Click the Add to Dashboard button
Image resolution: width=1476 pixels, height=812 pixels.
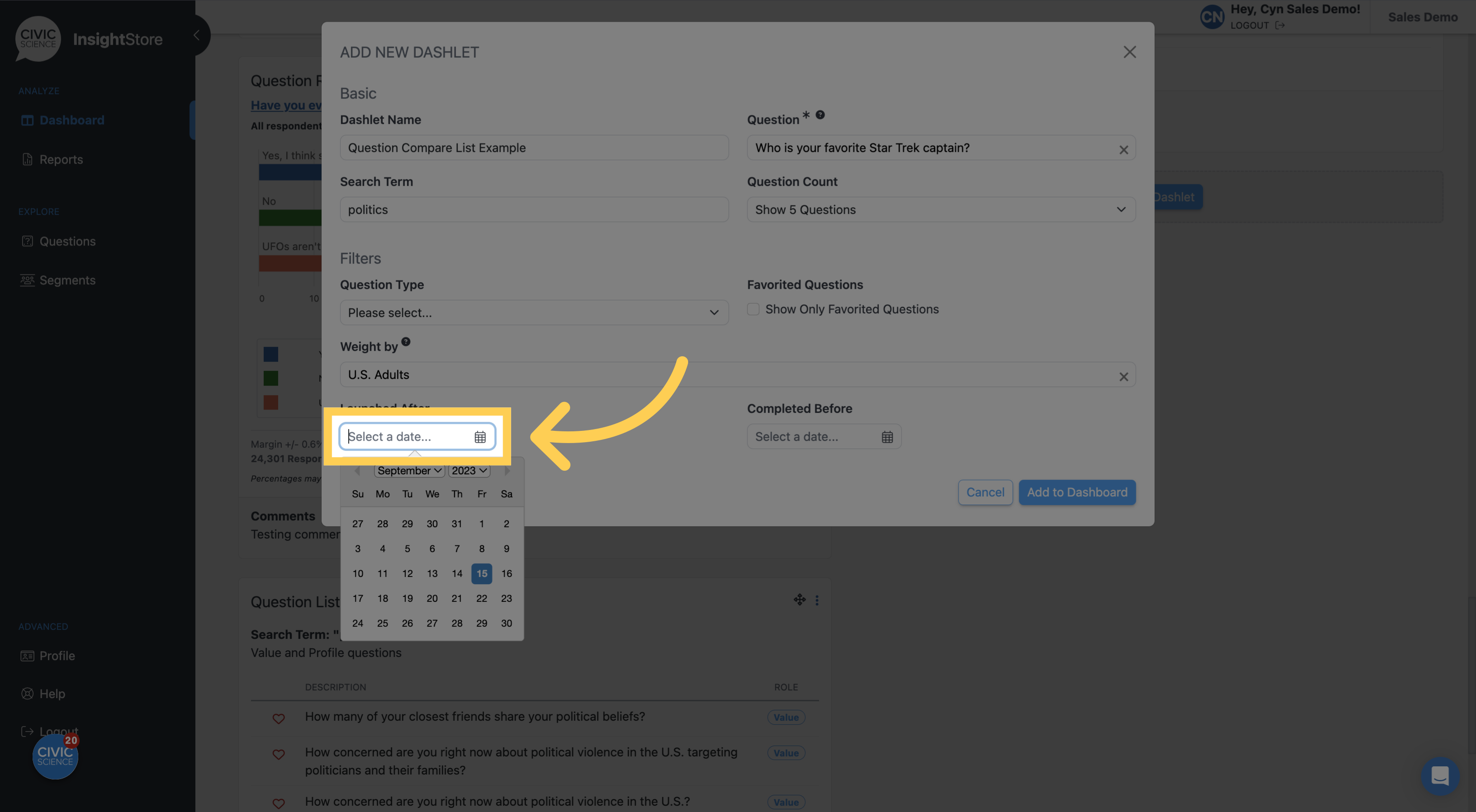1077,492
